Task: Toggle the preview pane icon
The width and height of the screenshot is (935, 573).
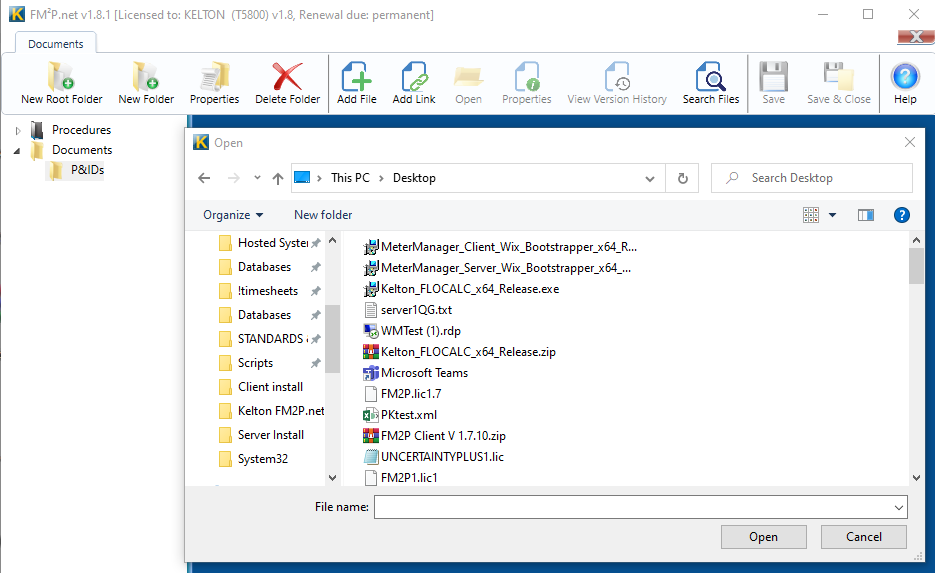Action: (x=866, y=215)
